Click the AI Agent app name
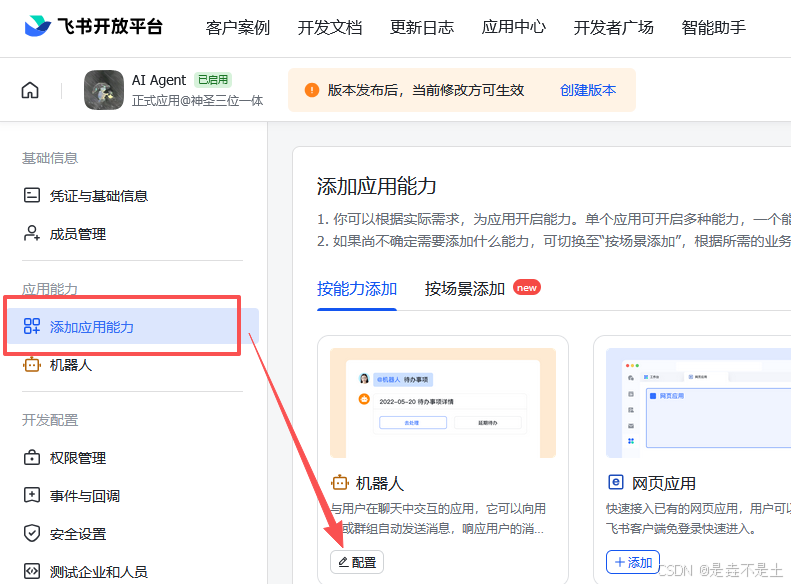The image size is (791, 584). point(159,80)
